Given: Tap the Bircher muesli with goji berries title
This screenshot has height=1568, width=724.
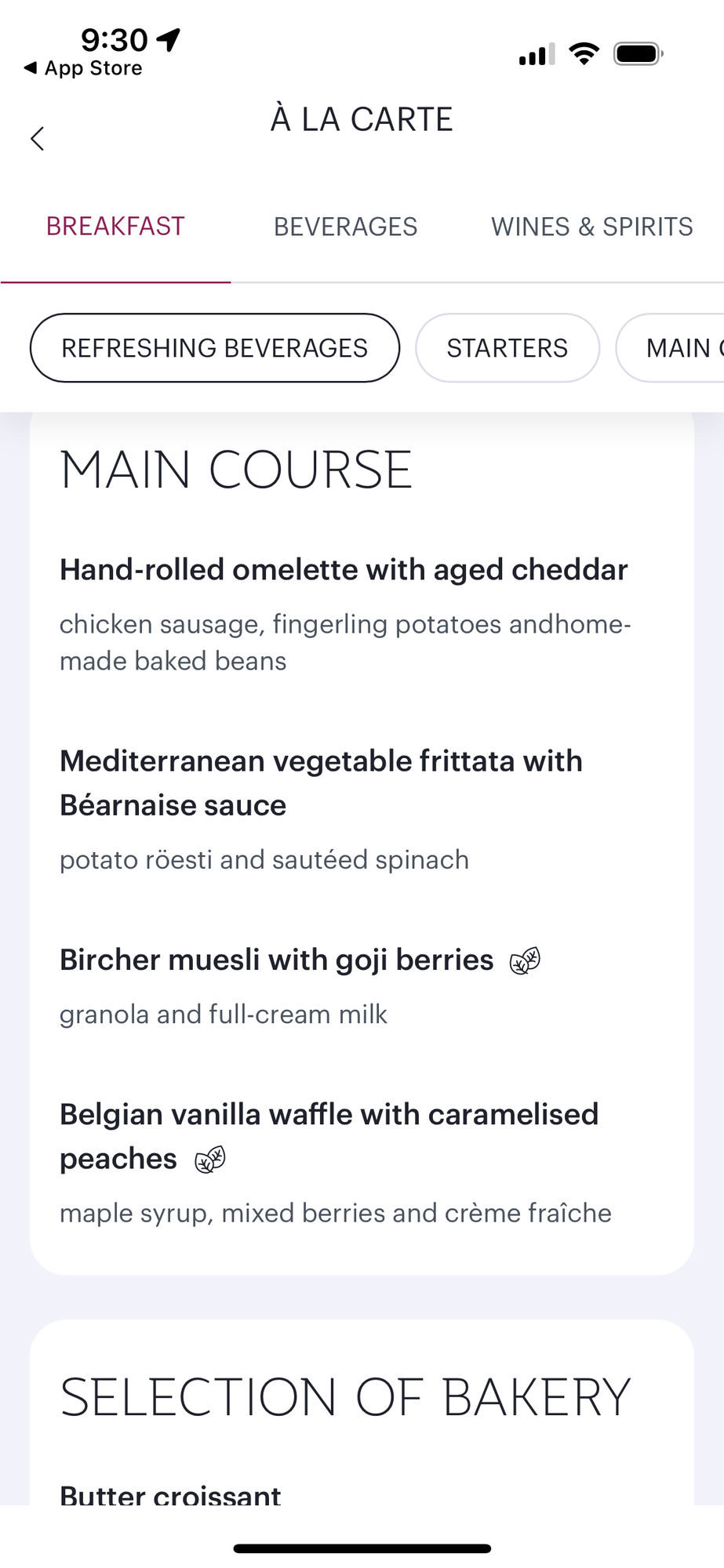Looking at the screenshot, I should (277, 960).
